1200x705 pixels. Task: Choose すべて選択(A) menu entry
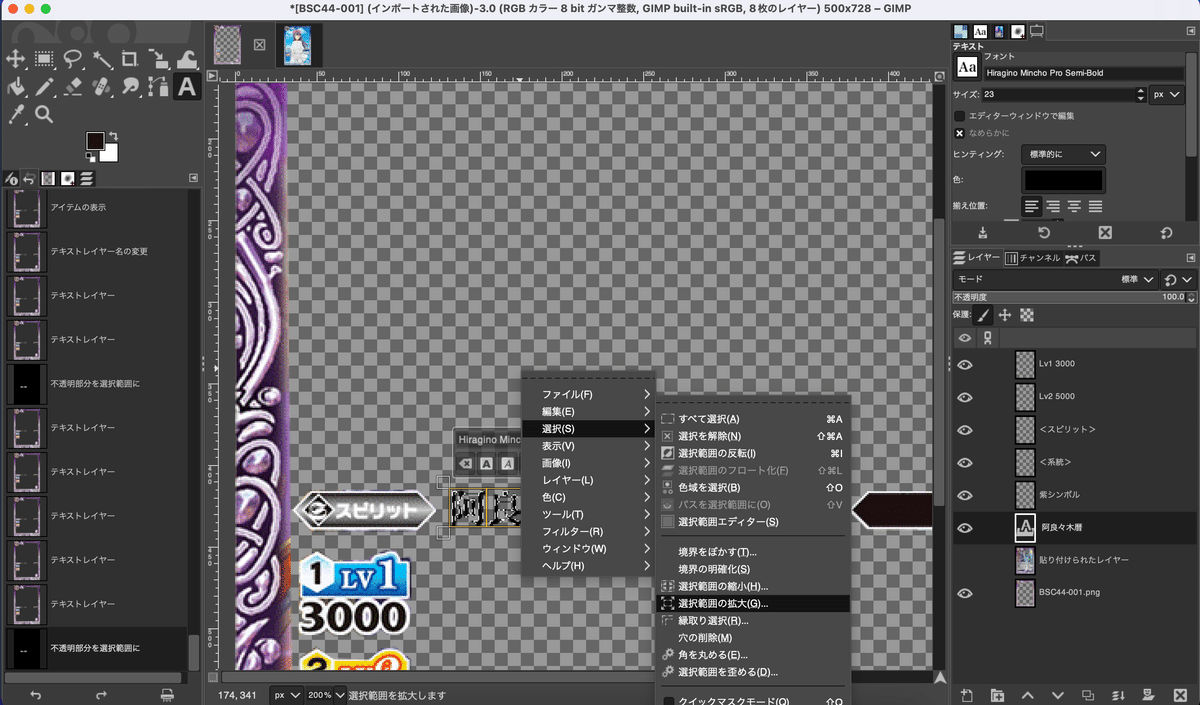click(x=752, y=419)
